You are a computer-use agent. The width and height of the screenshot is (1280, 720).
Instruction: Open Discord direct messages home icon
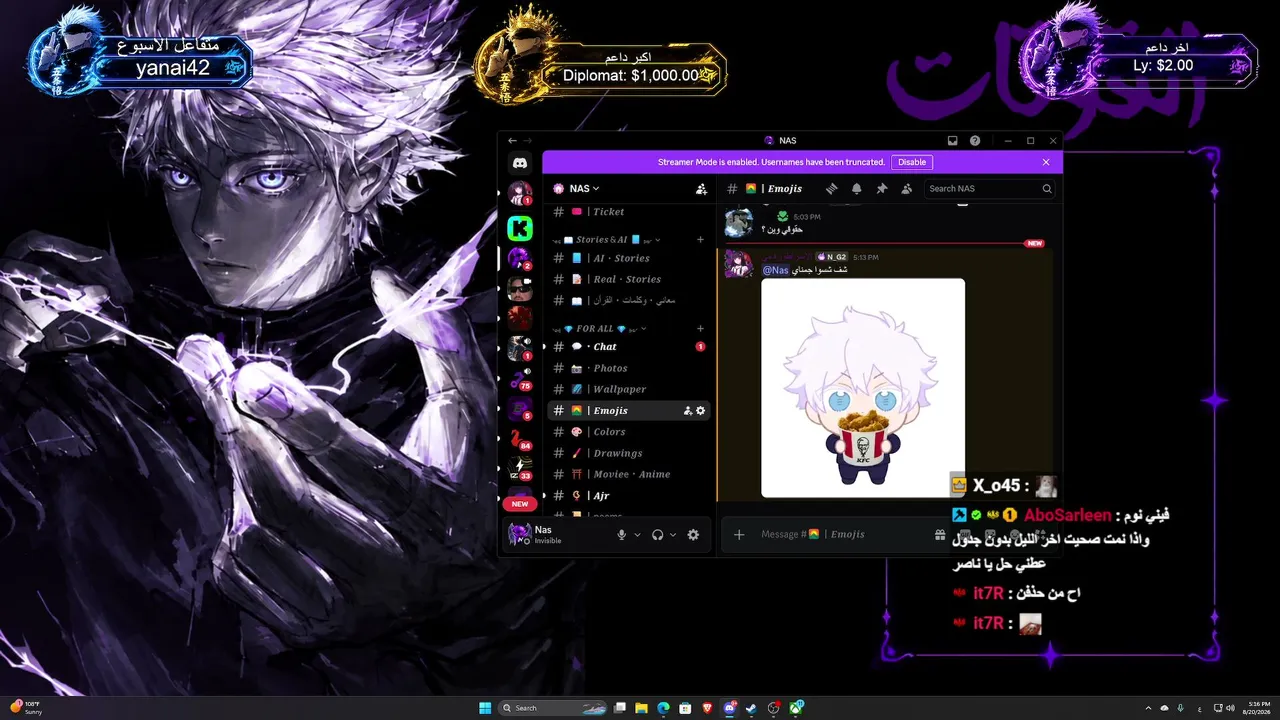coord(520,163)
